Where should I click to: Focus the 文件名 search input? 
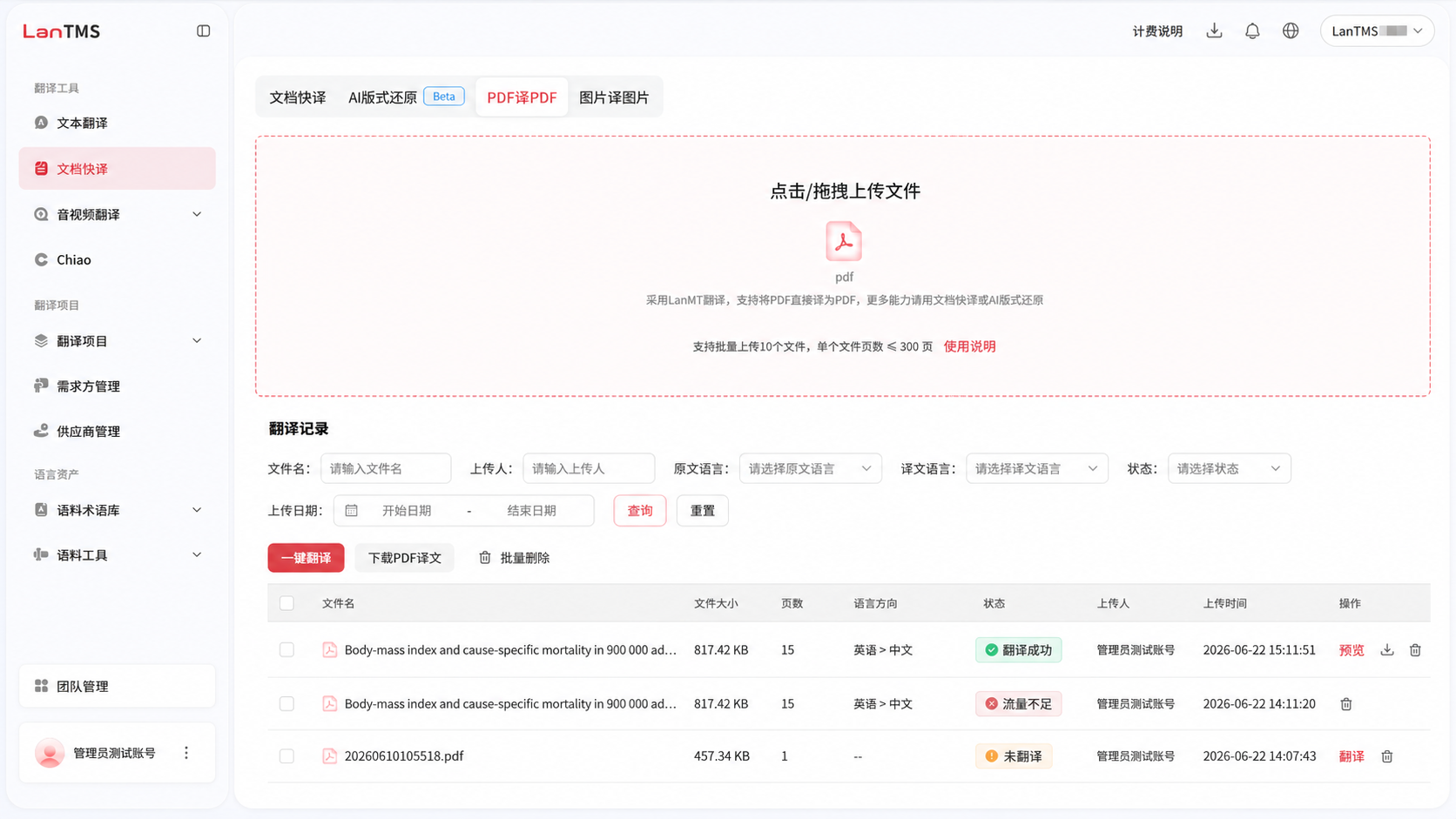tap(386, 468)
